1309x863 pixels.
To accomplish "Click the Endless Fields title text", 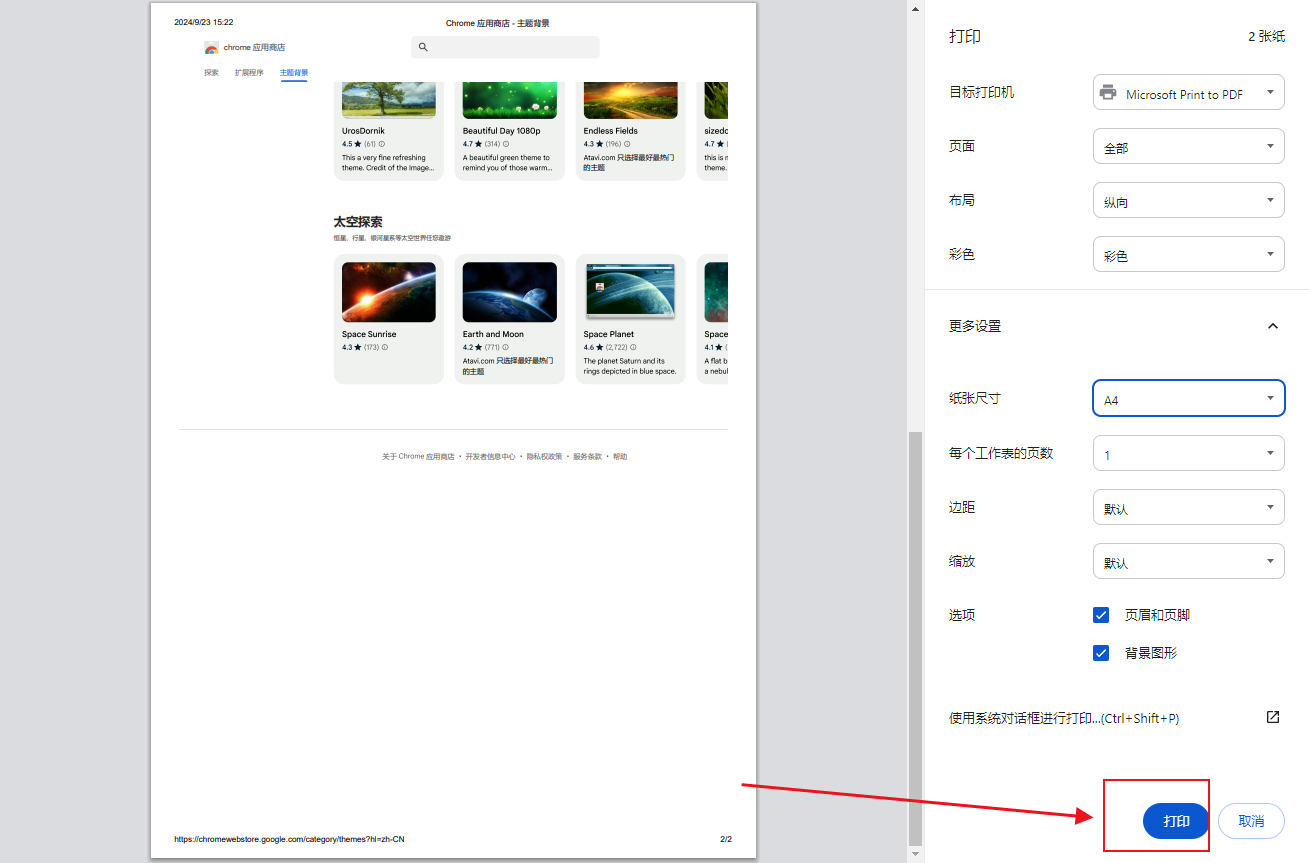I will [611, 131].
